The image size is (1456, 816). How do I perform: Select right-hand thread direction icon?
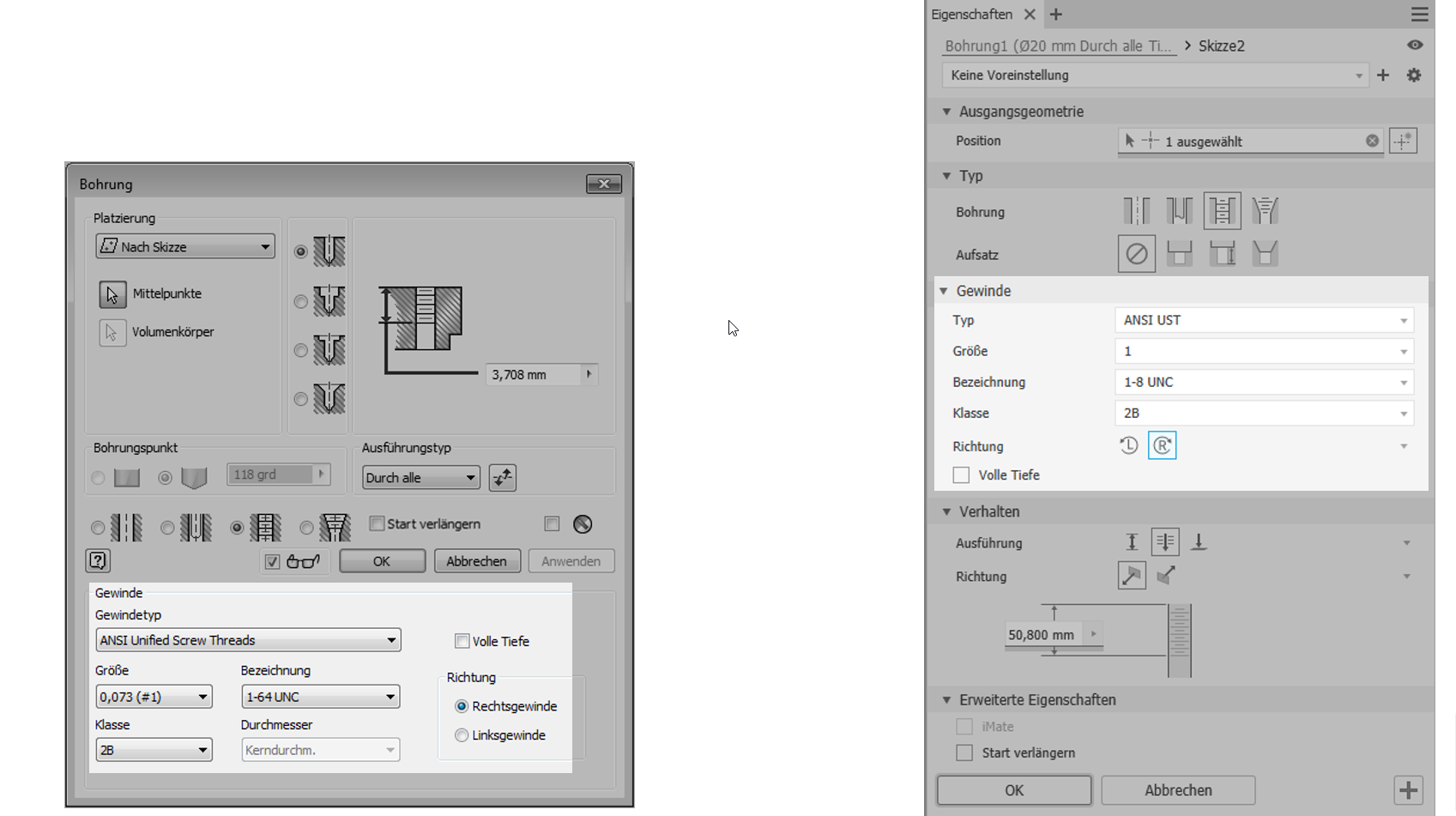1162,445
